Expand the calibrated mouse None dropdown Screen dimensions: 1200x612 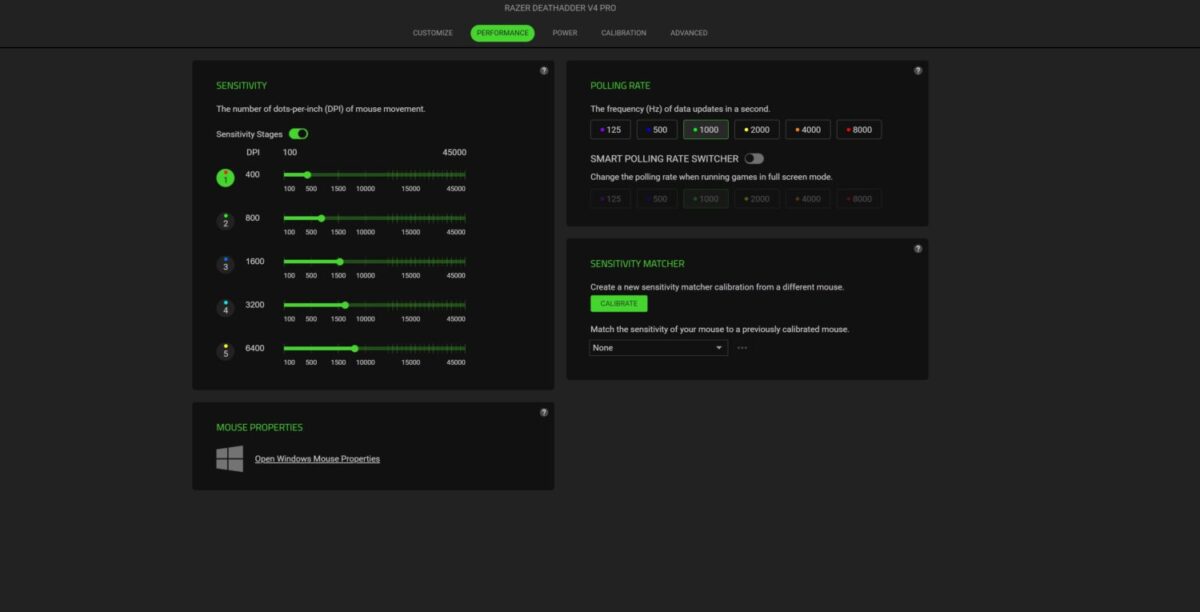click(658, 348)
